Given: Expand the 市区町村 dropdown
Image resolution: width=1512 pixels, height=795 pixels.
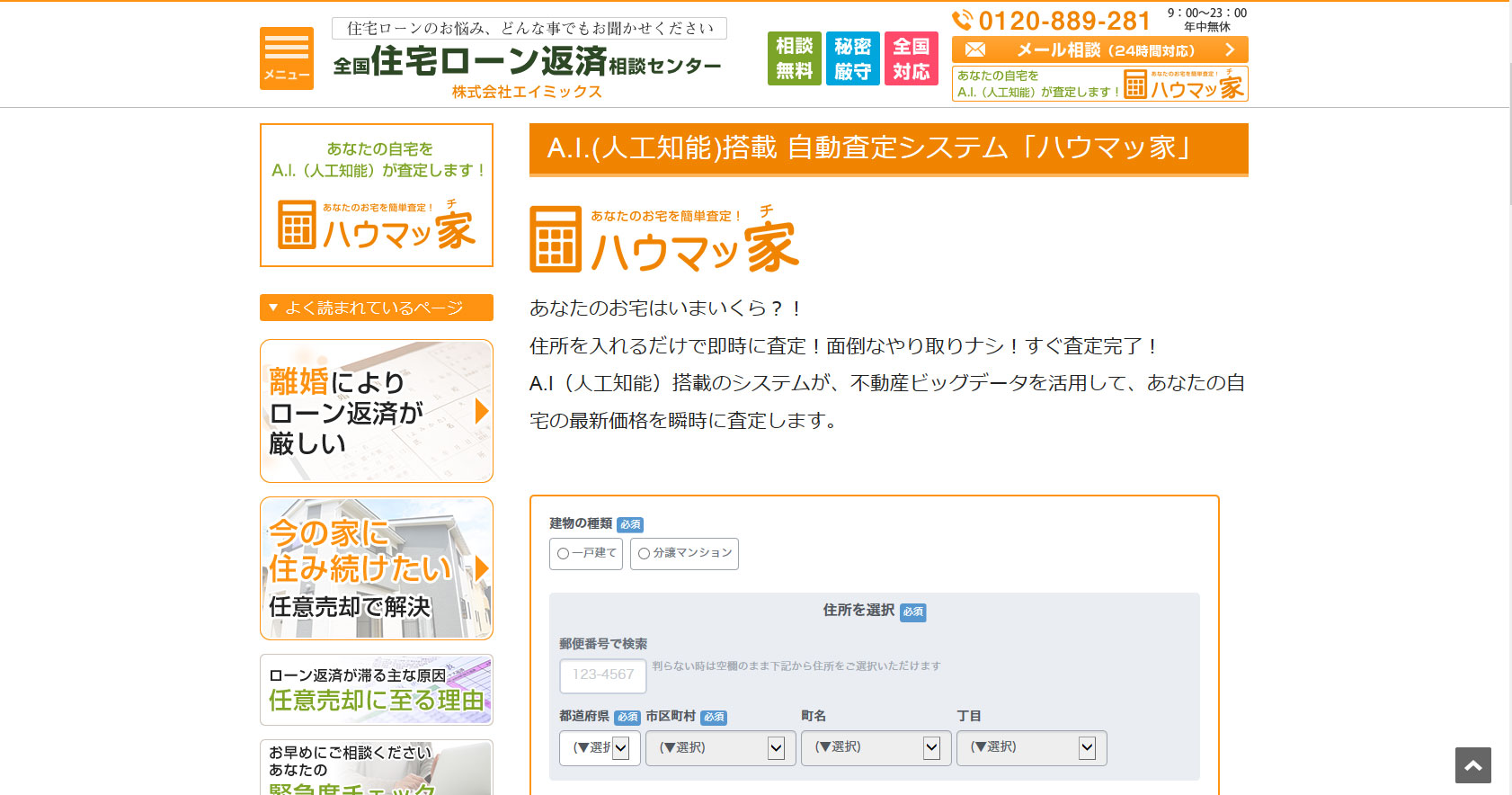Looking at the screenshot, I should tap(721, 748).
